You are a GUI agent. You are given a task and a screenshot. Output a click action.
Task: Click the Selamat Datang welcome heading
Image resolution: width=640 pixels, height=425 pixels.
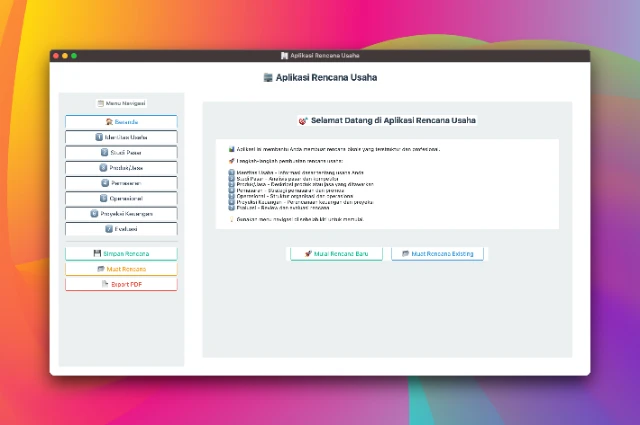[387, 120]
